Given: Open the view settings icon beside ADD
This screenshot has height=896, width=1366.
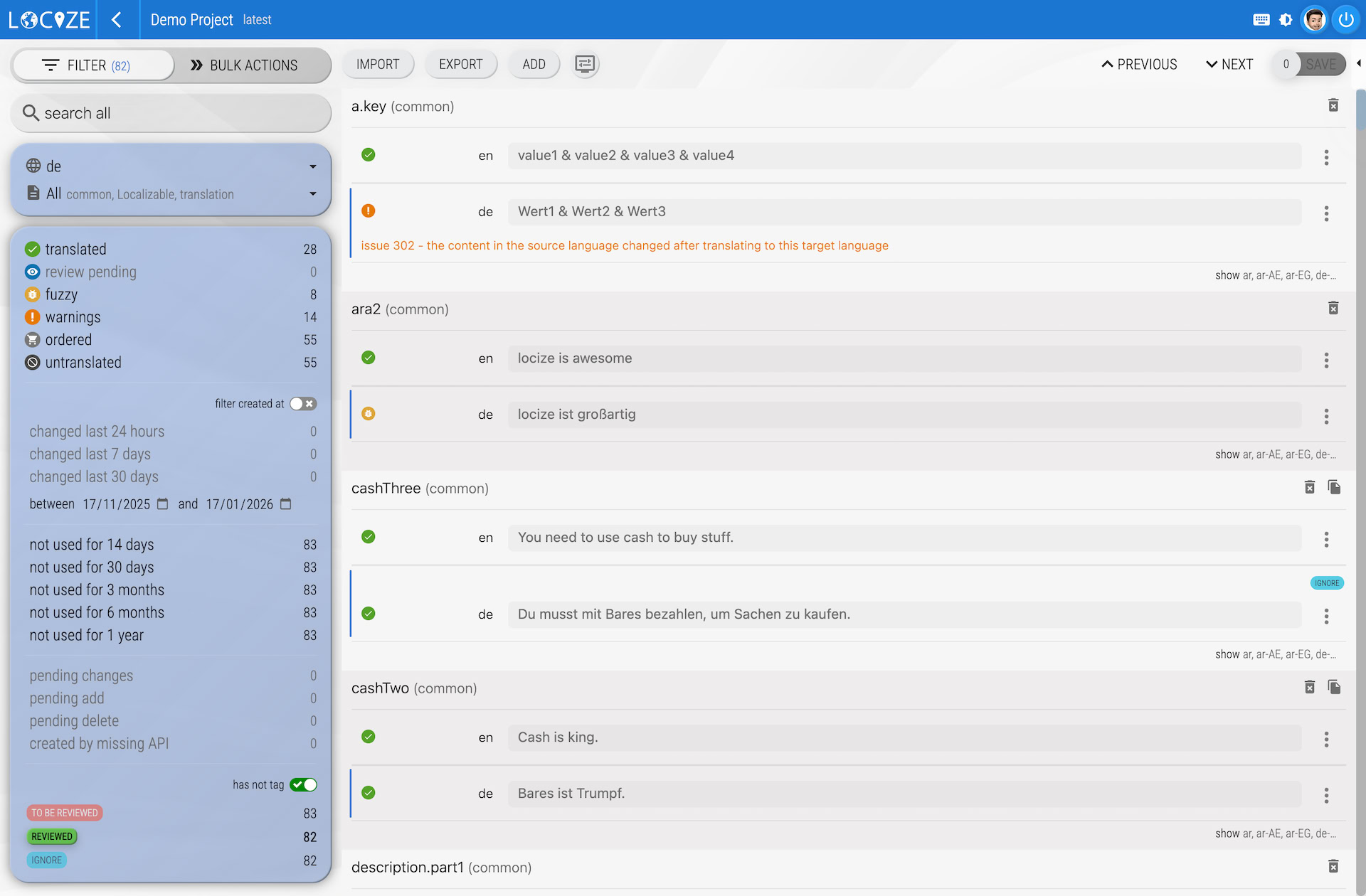Looking at the screenshot, I should 585,65.
